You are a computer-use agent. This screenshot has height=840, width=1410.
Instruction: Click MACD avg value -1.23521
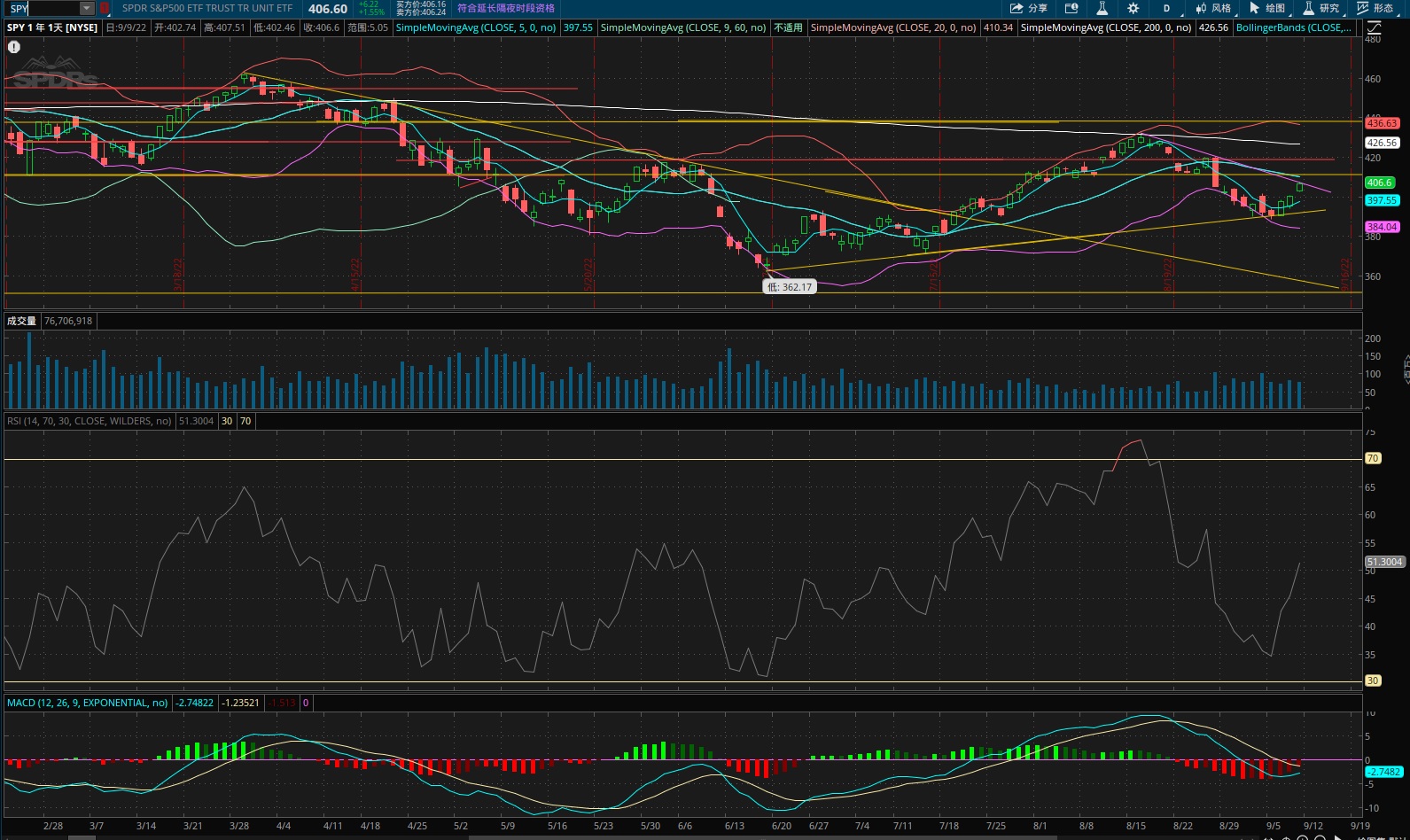tap(240, 703)
